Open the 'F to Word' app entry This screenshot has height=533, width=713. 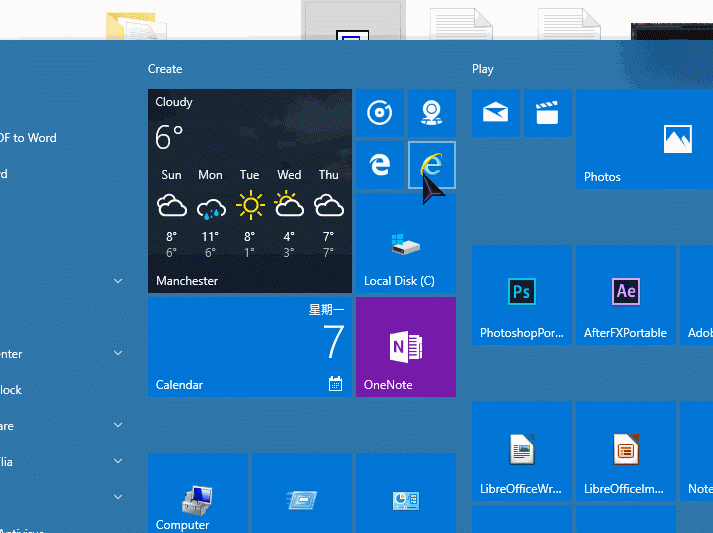[28, 138]
